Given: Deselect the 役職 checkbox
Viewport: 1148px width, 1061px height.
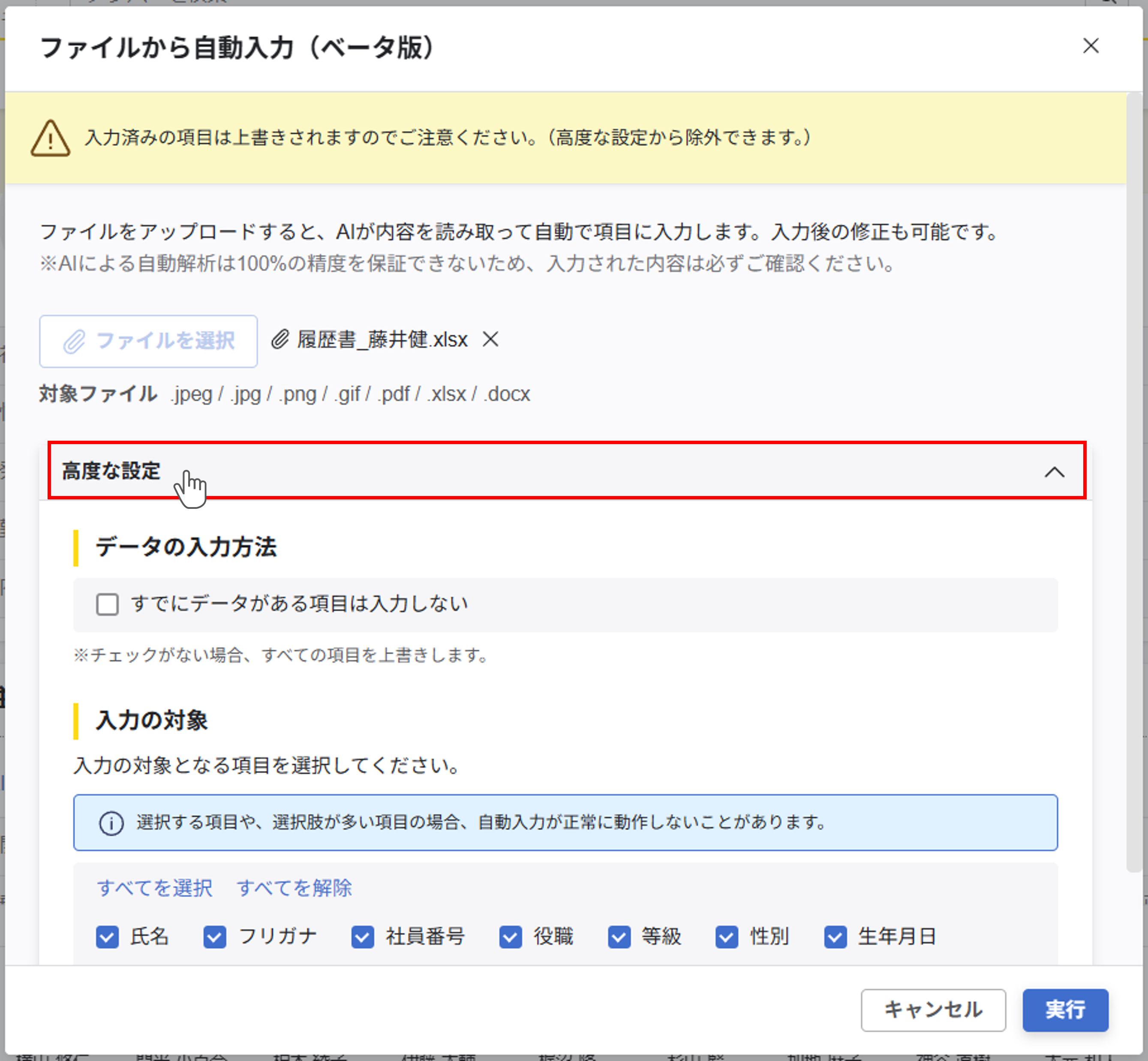Looking at the screenshot, I should tap(510, 936).
